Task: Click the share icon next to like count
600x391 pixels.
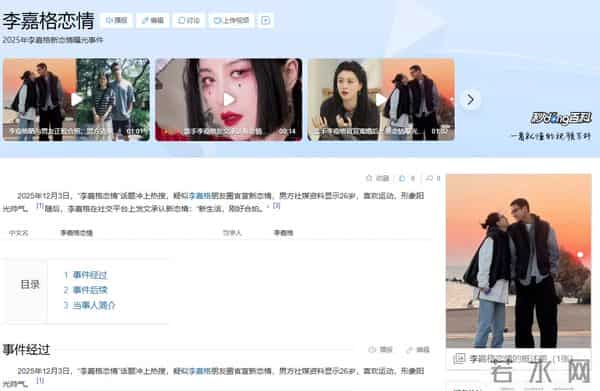Action: click(429, 178)
